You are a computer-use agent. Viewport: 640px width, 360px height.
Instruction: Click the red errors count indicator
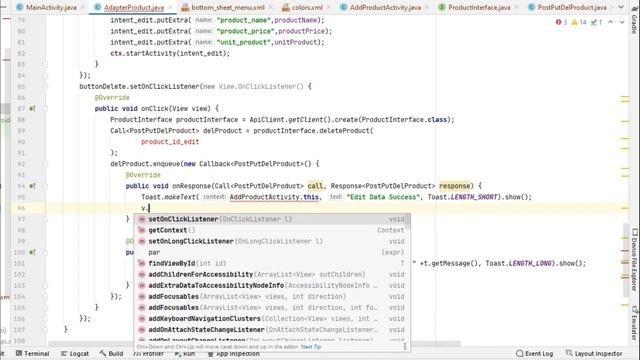pos(561,22)
